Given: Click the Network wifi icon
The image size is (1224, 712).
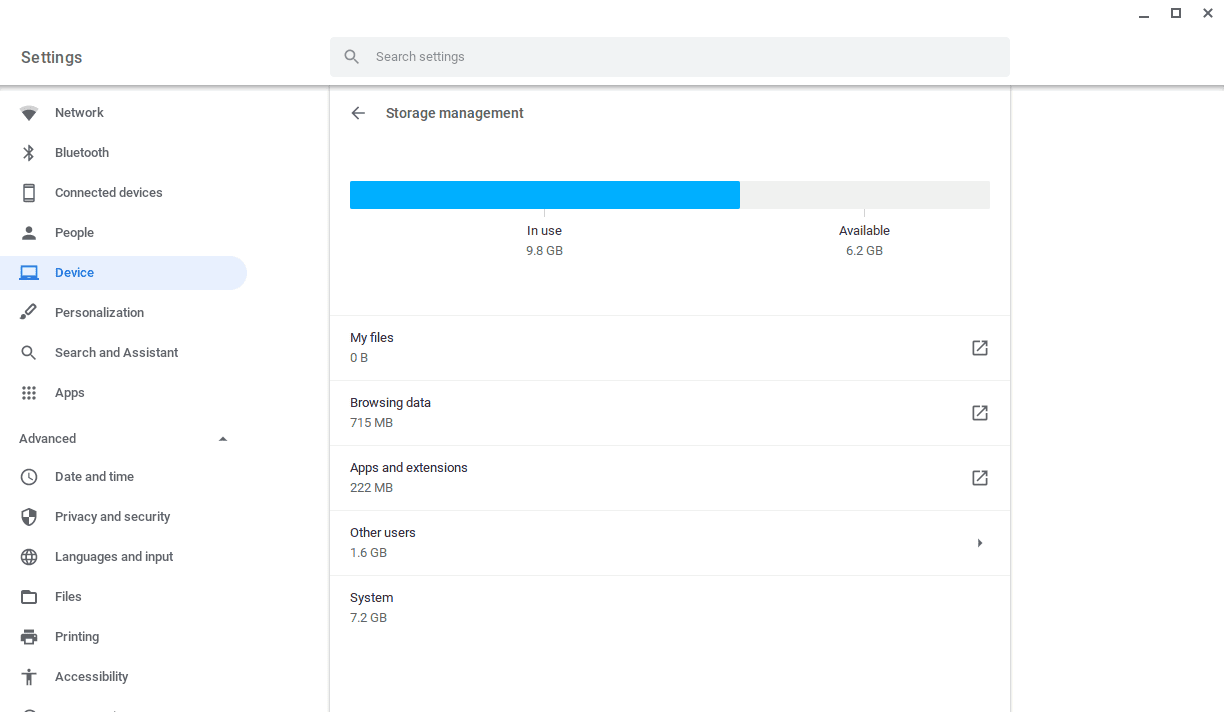Looking at the screenshot, I should point(29,113).
